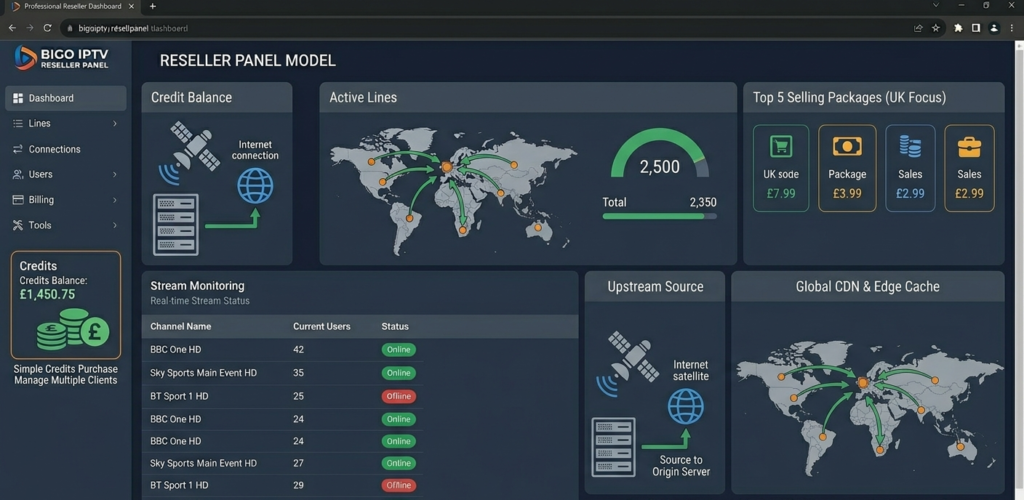Select BT Sport 1 HD row with 25 users

282,396
